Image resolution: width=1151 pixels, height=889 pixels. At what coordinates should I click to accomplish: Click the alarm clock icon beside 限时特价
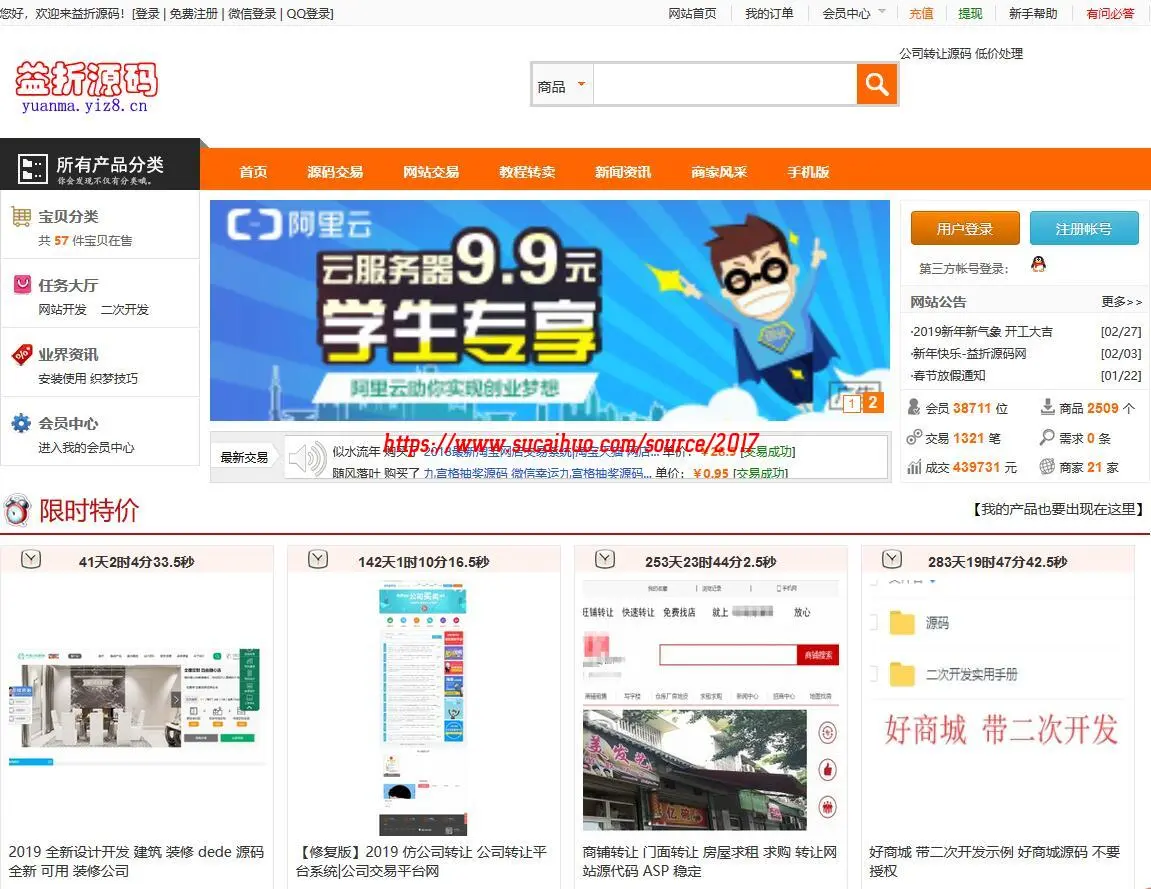pyautogui.click(x=16, y=510)
